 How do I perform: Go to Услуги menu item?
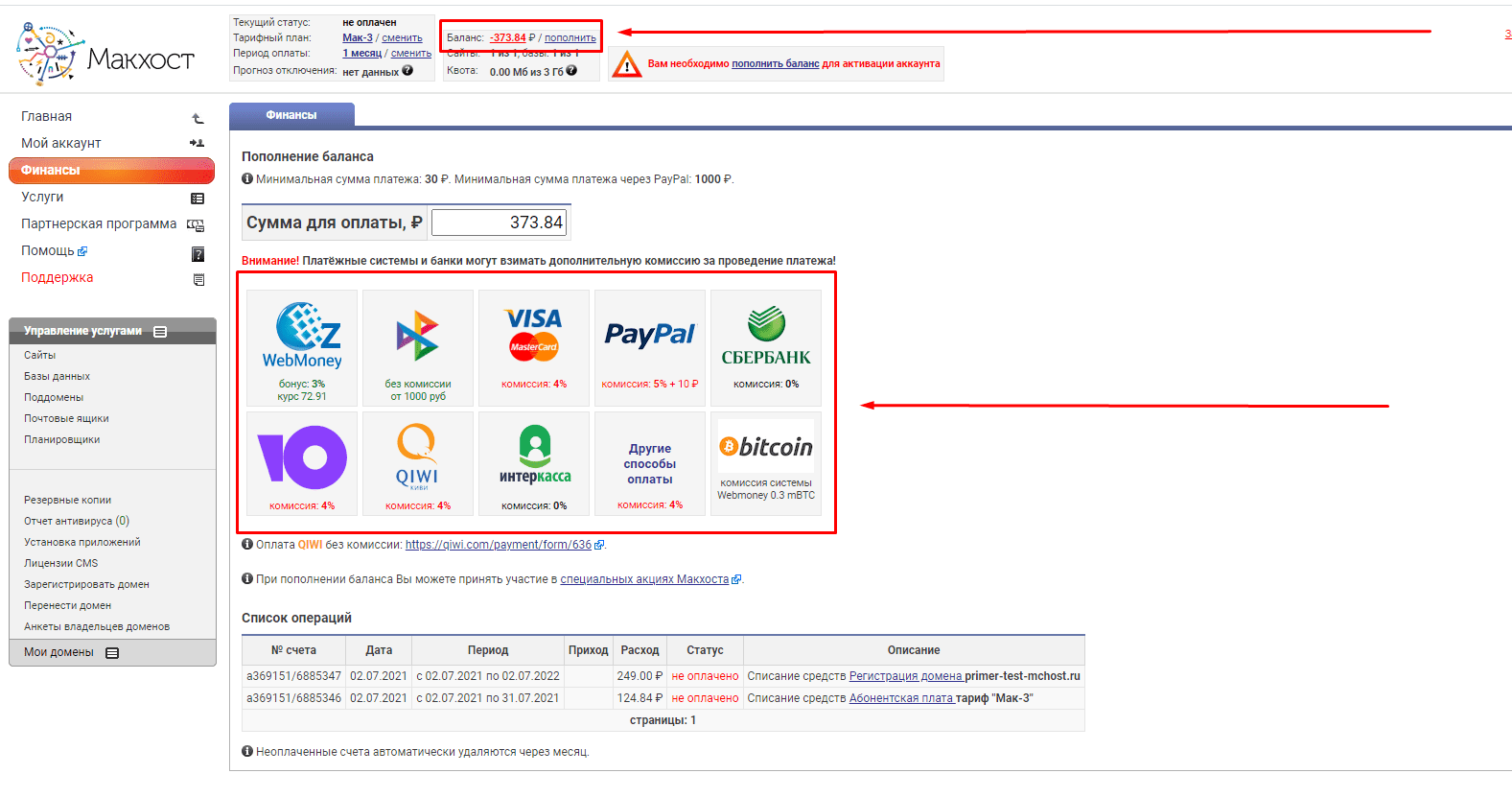42,197
